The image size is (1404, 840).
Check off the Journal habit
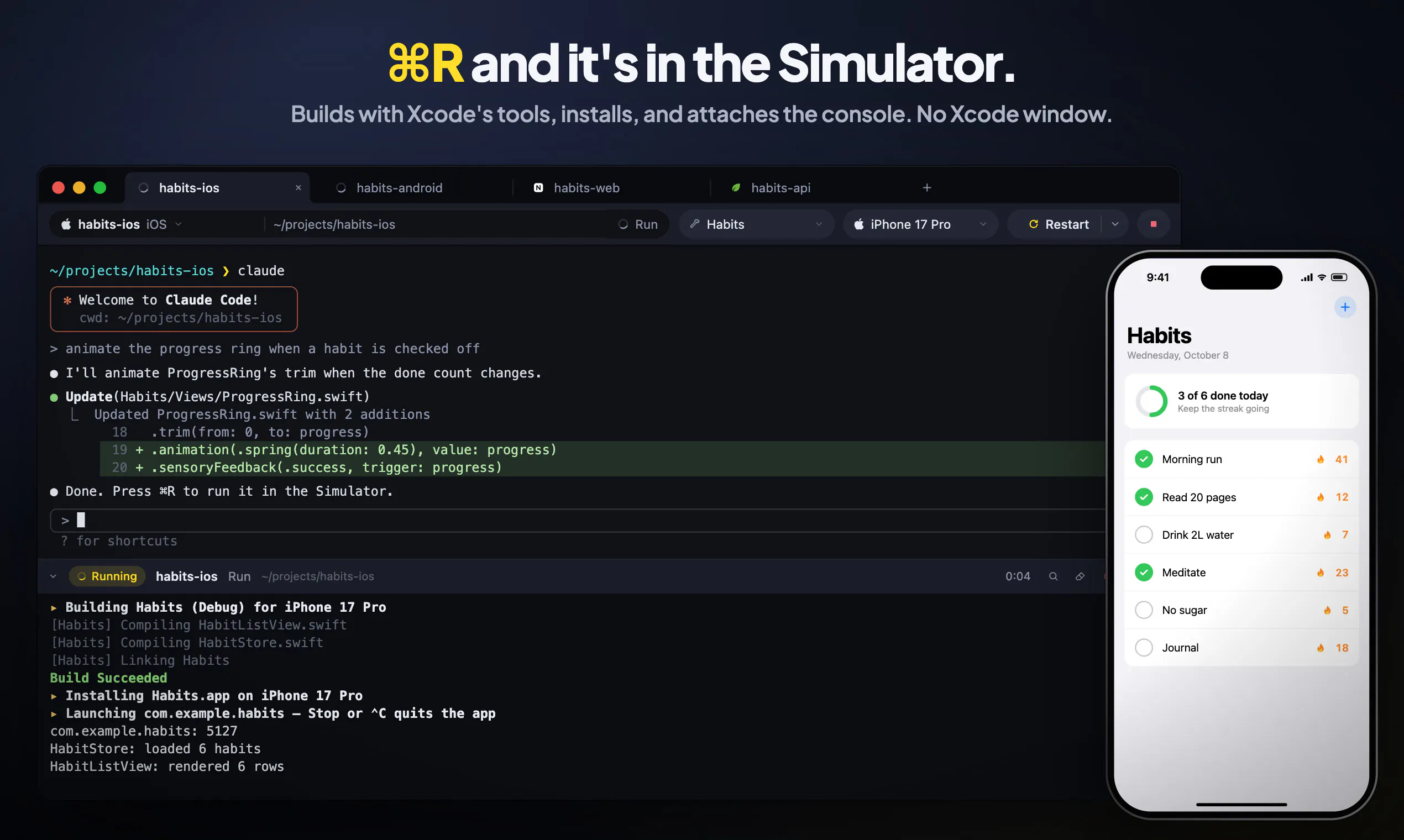pyautogui.click(x=1144, y=648)
